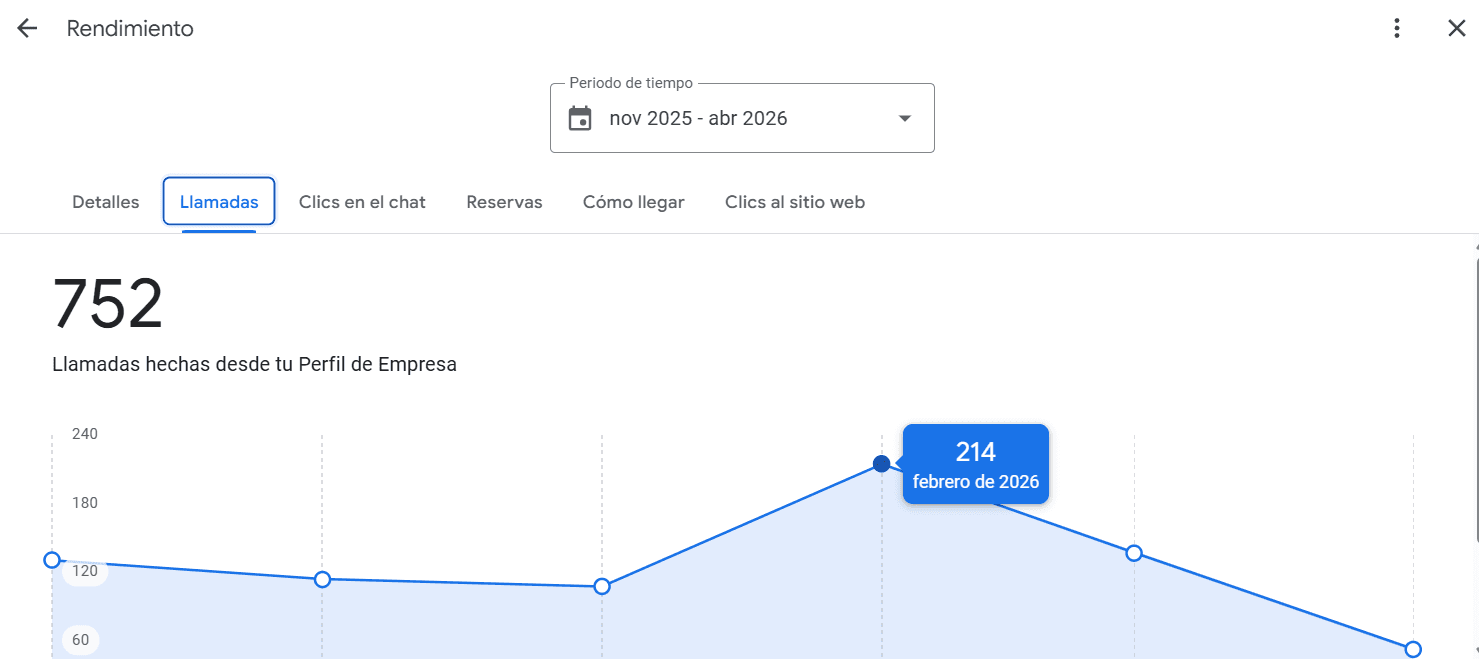This screenshot has width=1479, height=659.
Task: Open the three-dot more options menu
Action: (x=1397, y=29)
